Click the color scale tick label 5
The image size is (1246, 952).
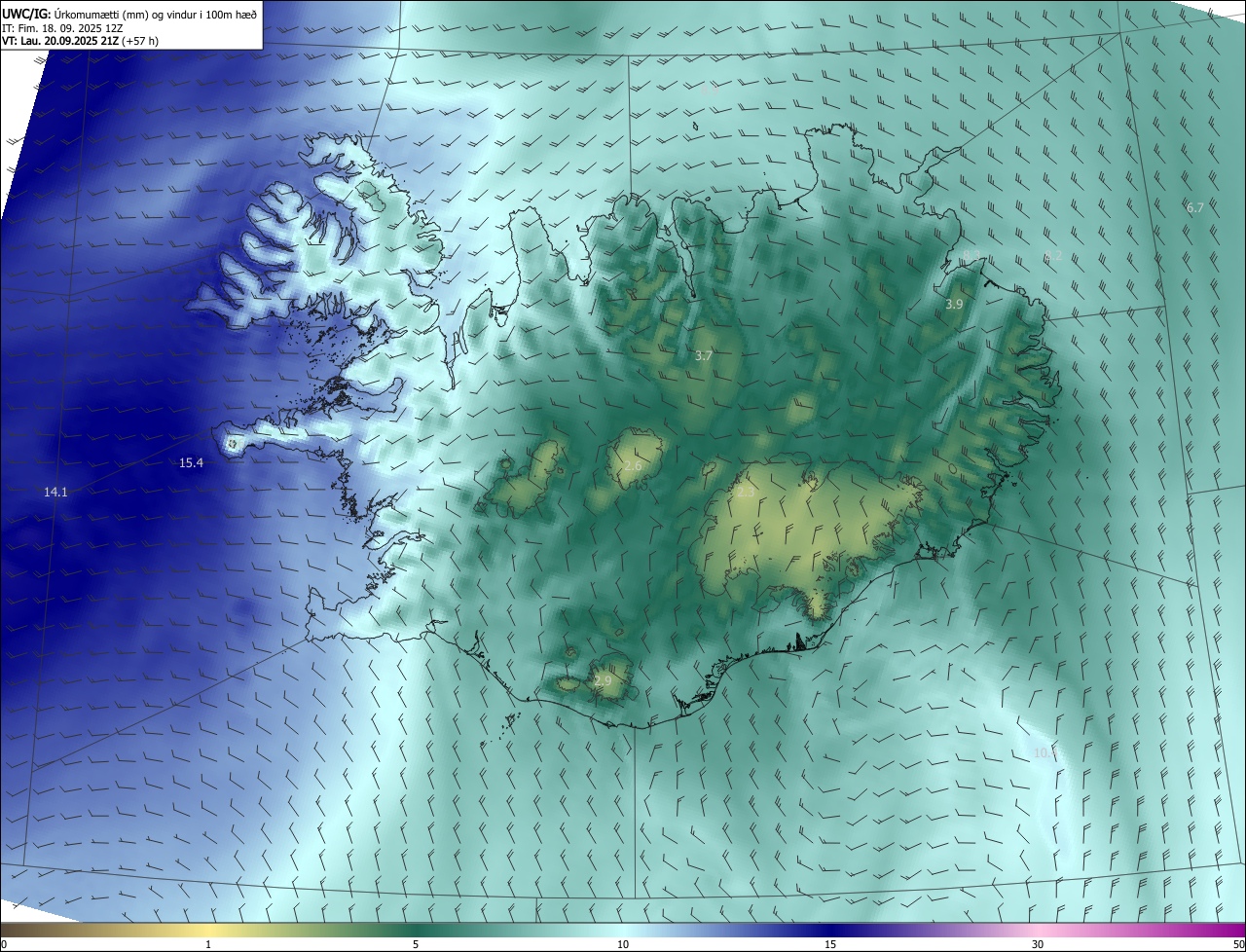click(416, 944)
